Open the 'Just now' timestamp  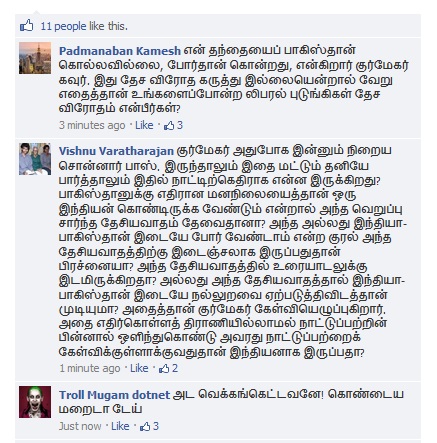click(x=80, y=426)
